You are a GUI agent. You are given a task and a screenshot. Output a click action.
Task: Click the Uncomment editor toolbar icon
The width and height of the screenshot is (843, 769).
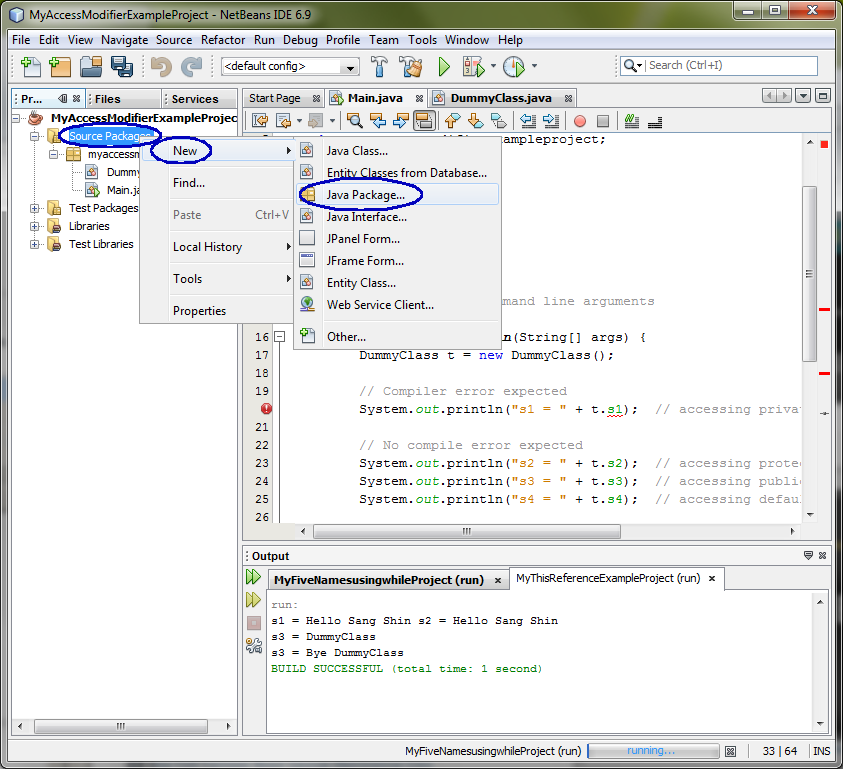(x=655, y=122)
